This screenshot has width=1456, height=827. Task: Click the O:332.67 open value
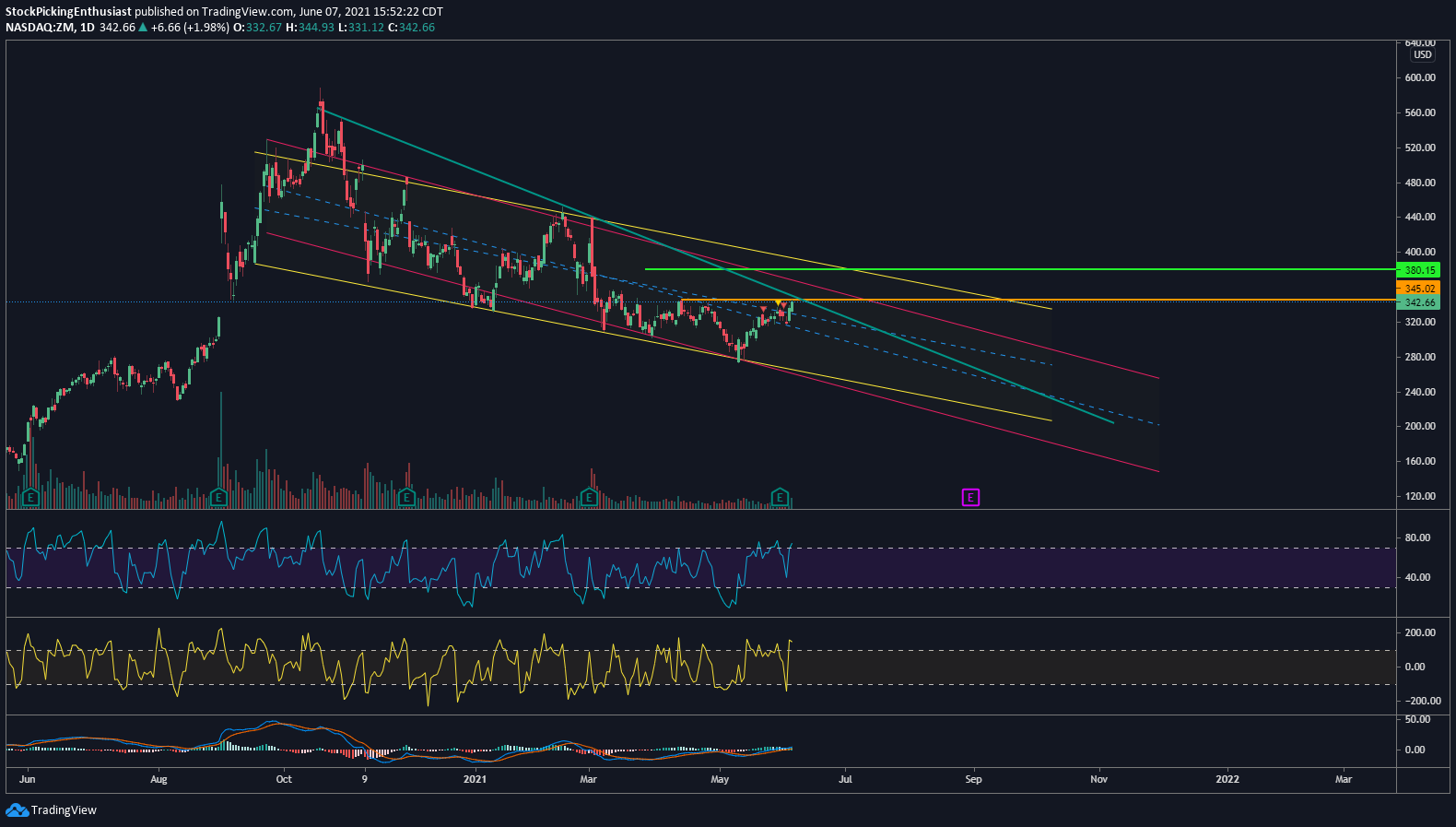point(257,28)
